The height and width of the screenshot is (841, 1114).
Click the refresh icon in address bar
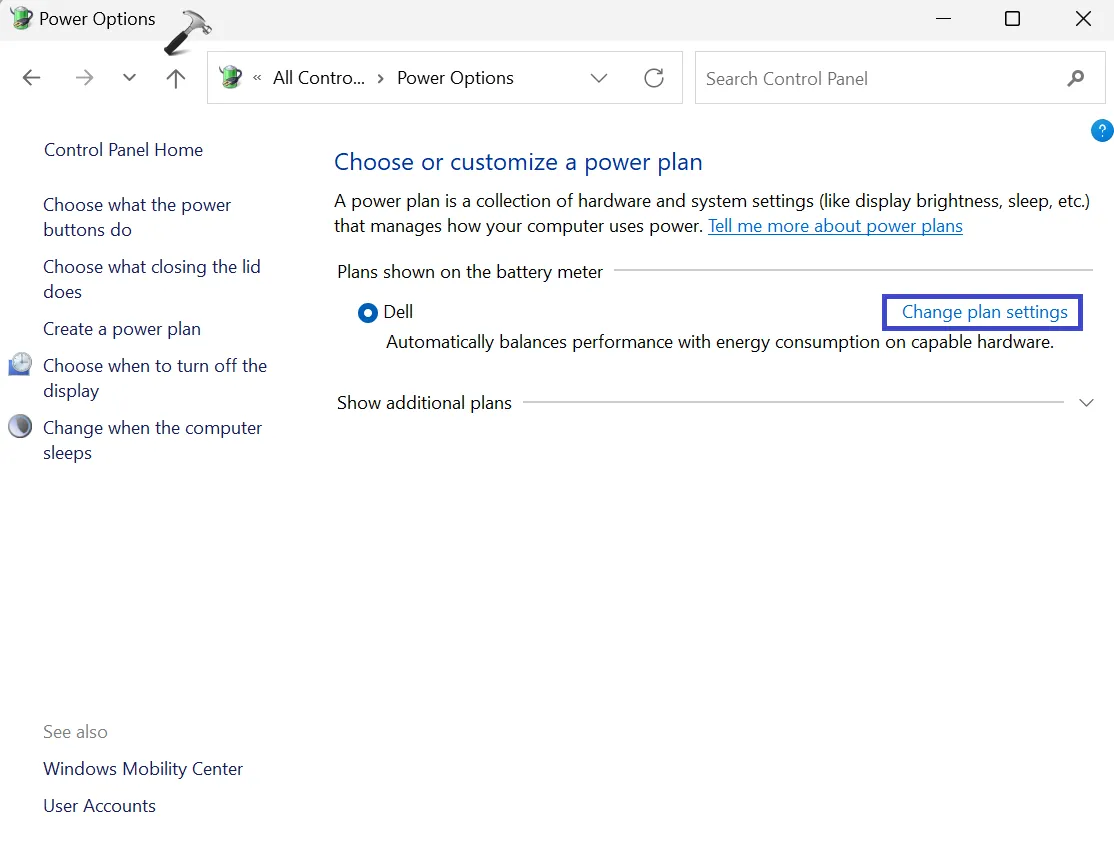tap(654, 77)
